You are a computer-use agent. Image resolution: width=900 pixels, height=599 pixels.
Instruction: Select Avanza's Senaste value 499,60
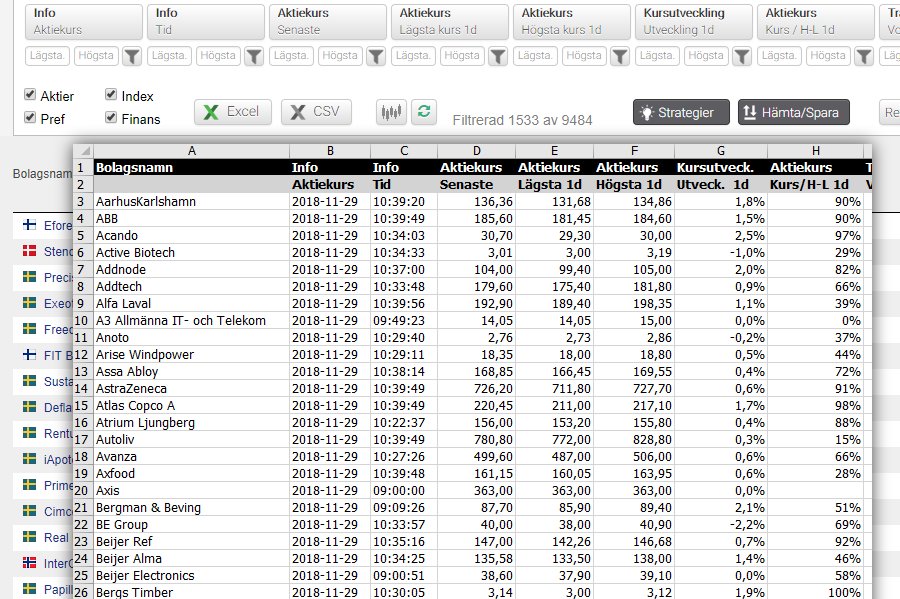[477, 457]
